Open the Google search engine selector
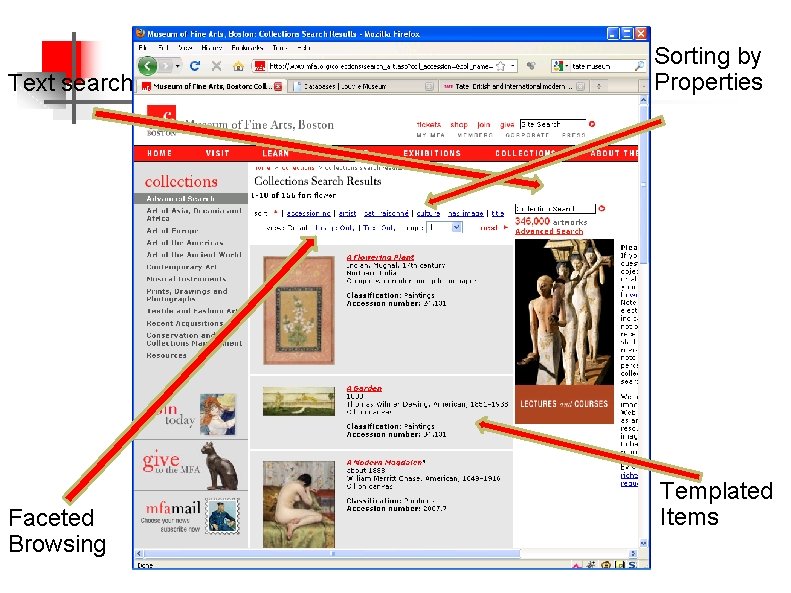The width and height of the screenshot is (791, 593). click(x=560, y=66)
